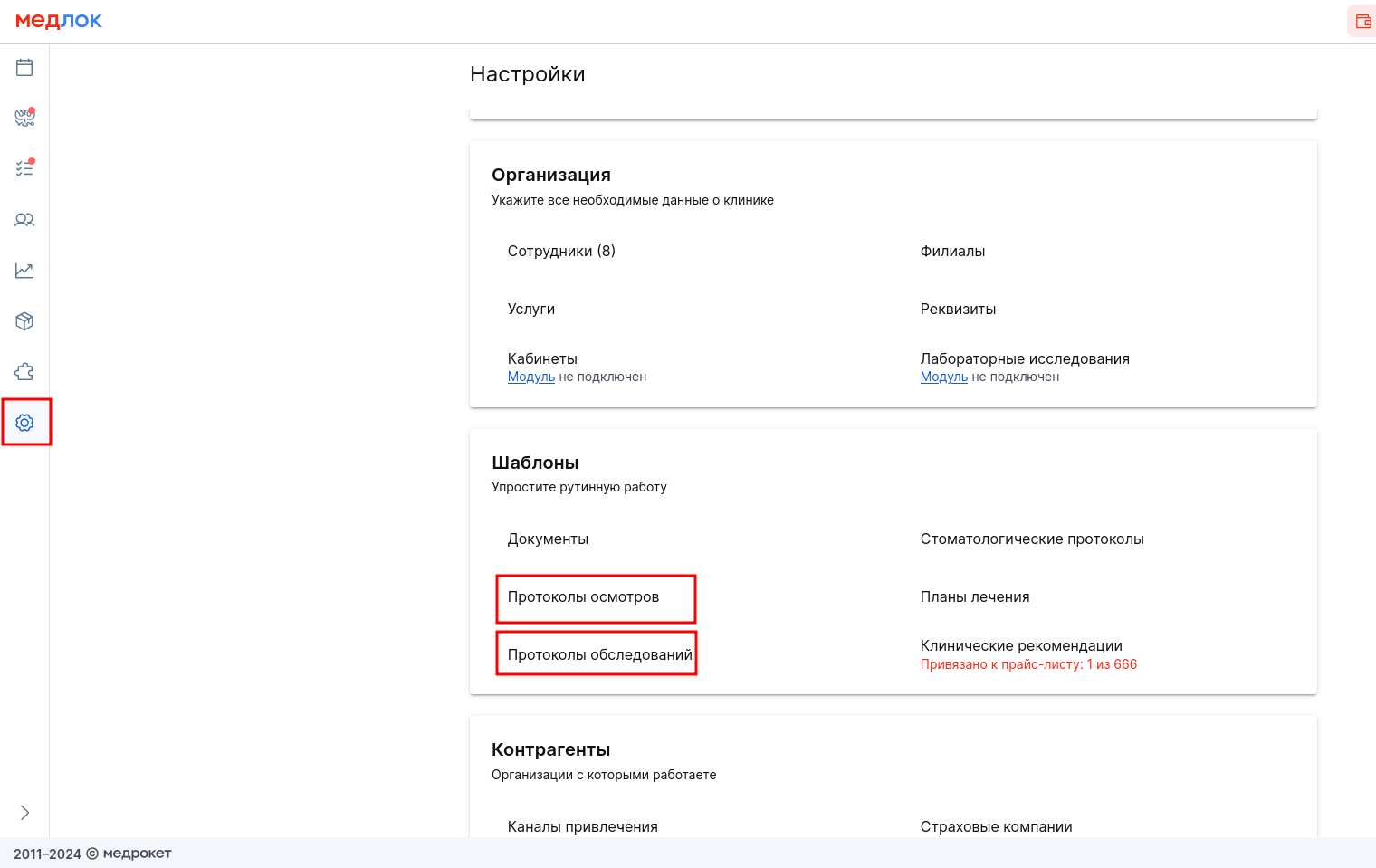The width and height of the screenshot is (1376, 868).
Task: Click the lotus icon with red notification dot
Action: (x=24, y=118)
